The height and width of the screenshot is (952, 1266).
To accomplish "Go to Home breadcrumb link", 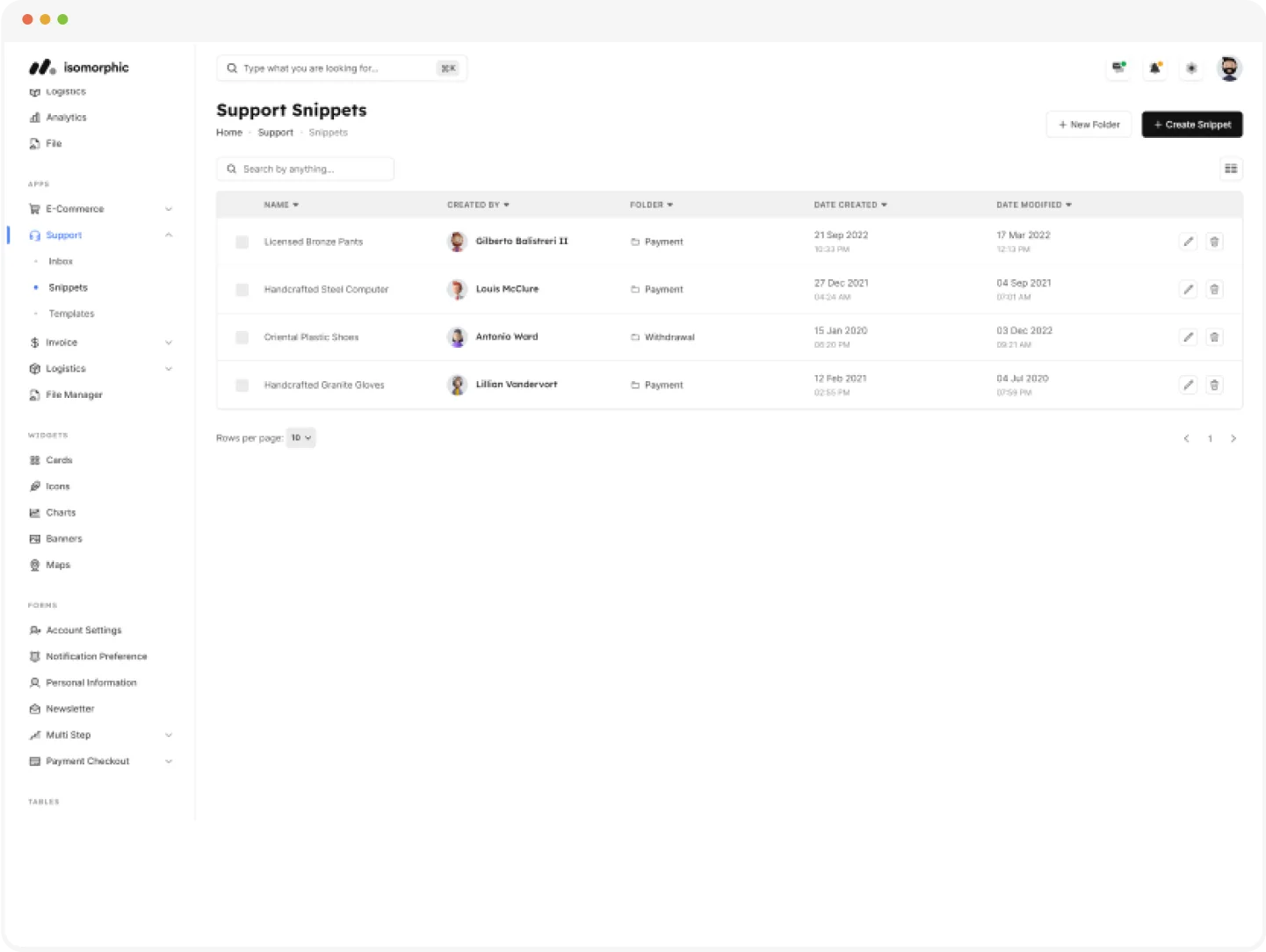I will point(229,133).
